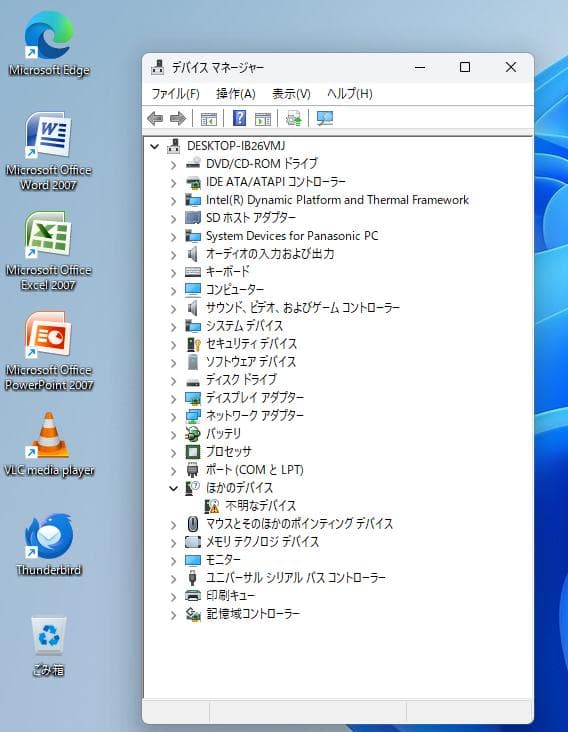
Task: Click the Update driver toolbar icon
Action: click(x=294, y=119)
